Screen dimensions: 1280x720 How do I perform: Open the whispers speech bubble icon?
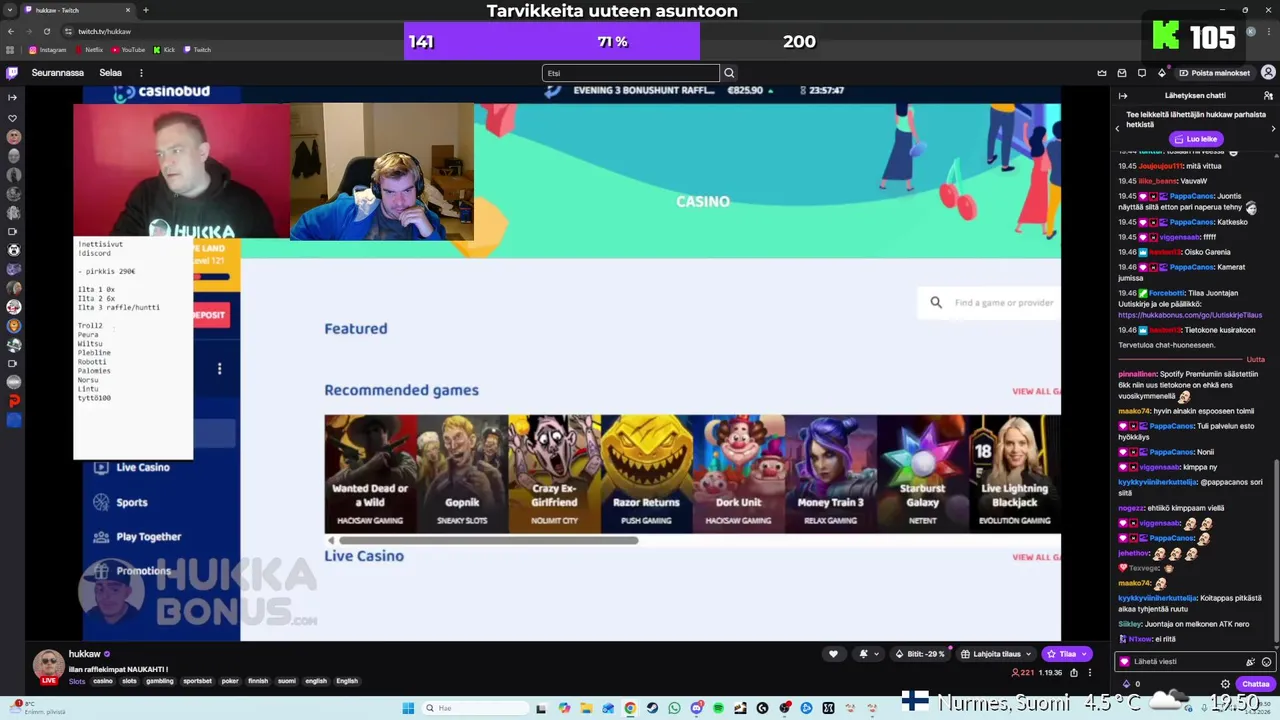1142,73
